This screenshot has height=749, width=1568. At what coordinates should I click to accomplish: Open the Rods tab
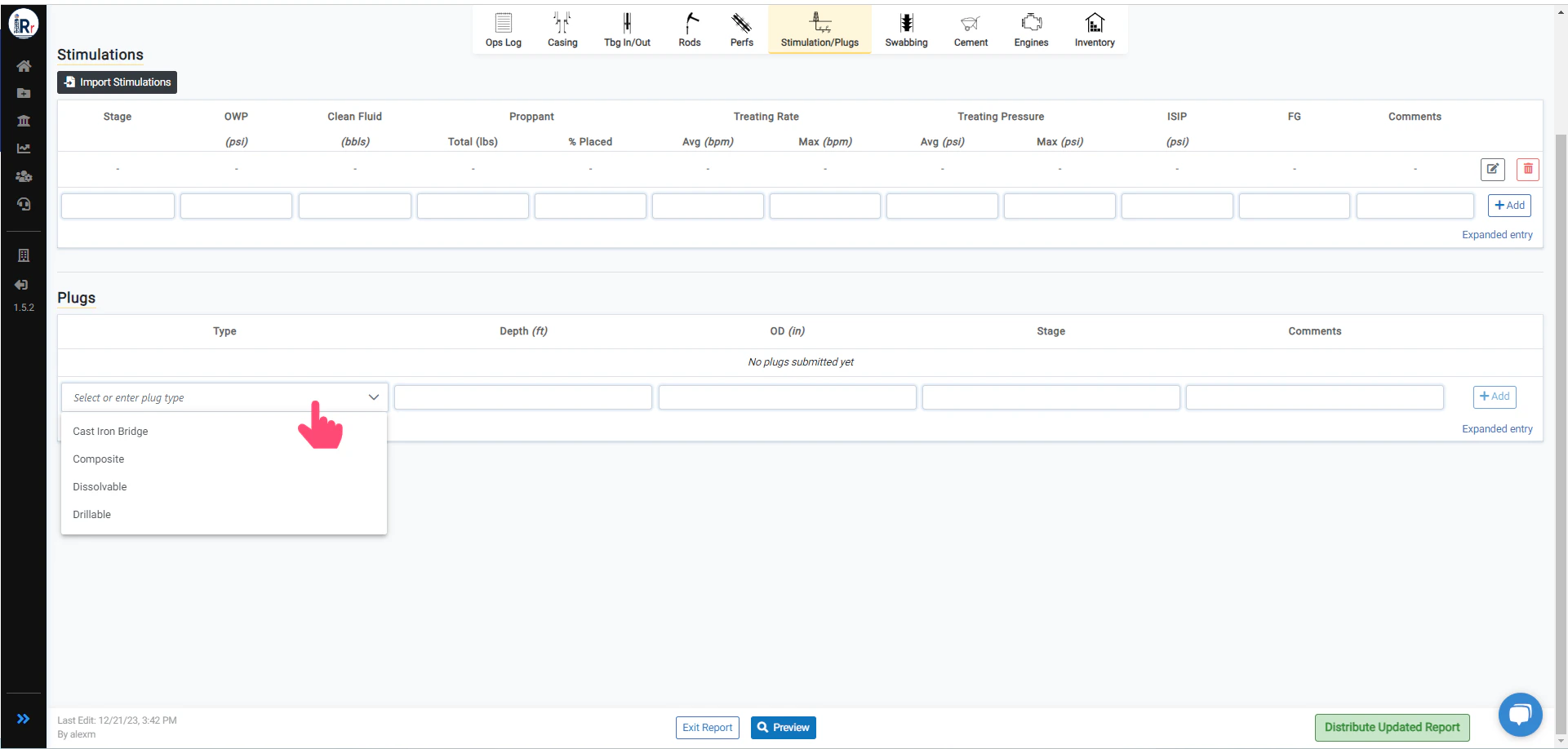(690, 30)
